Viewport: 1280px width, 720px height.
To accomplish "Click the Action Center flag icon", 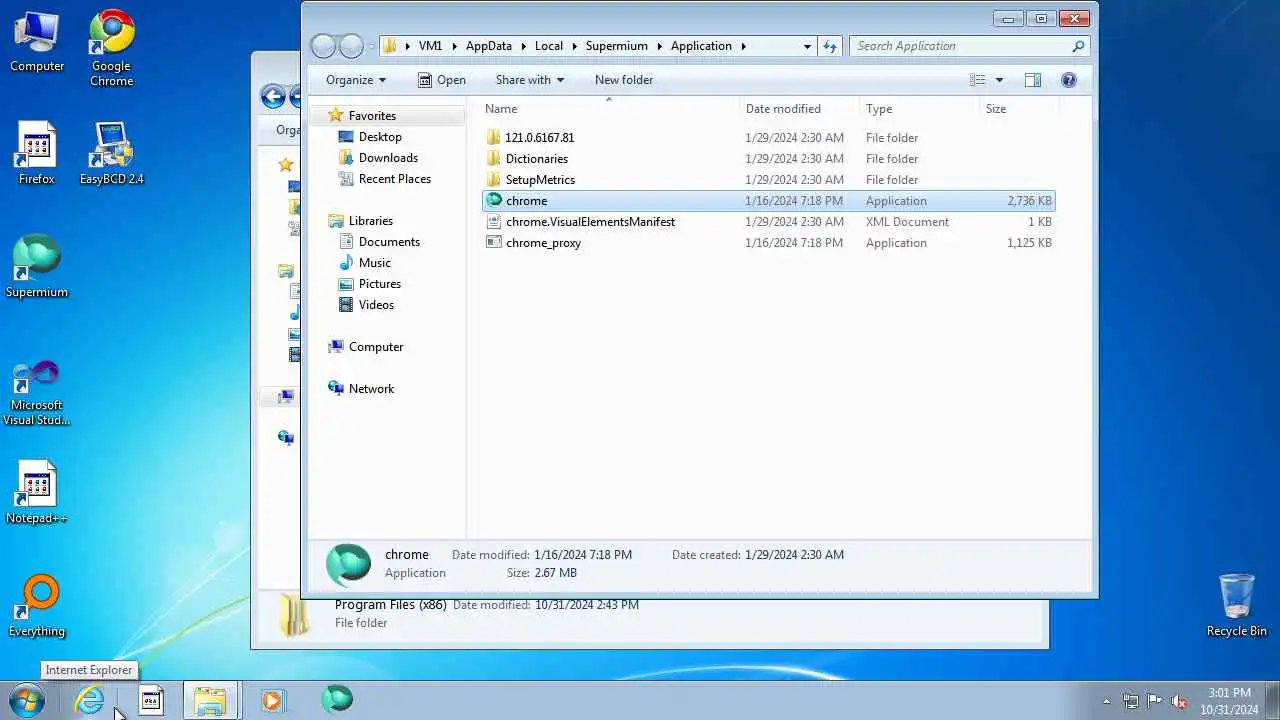I will tap(1154, 701).
